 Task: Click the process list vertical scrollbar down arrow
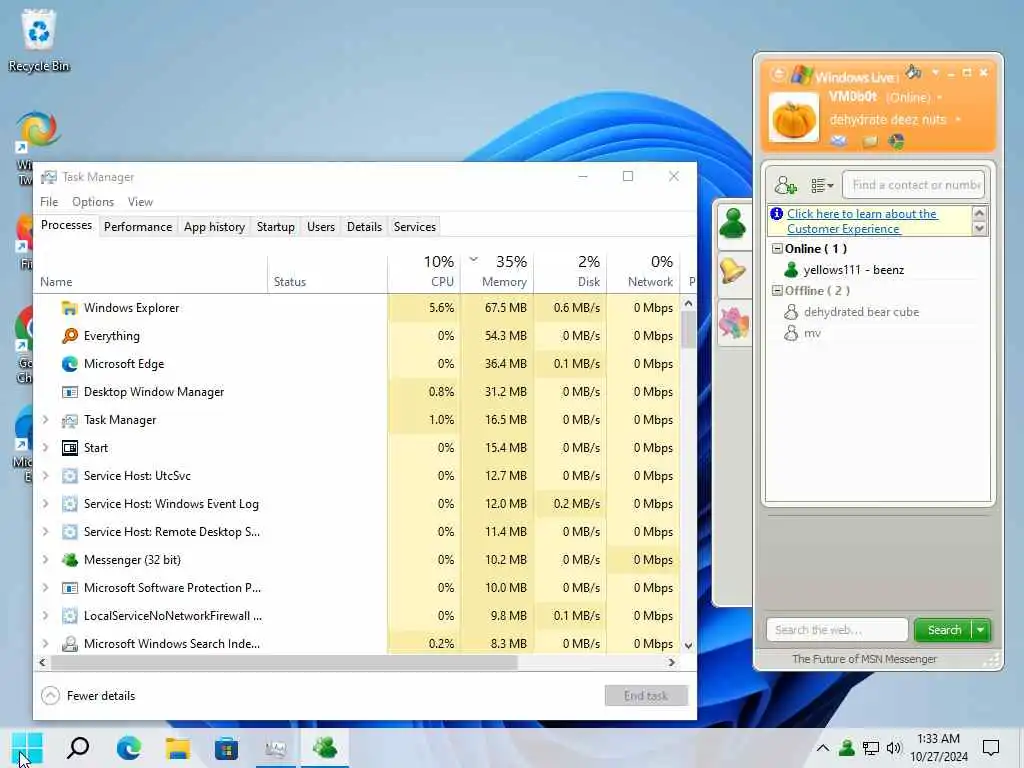pos(688,645)
